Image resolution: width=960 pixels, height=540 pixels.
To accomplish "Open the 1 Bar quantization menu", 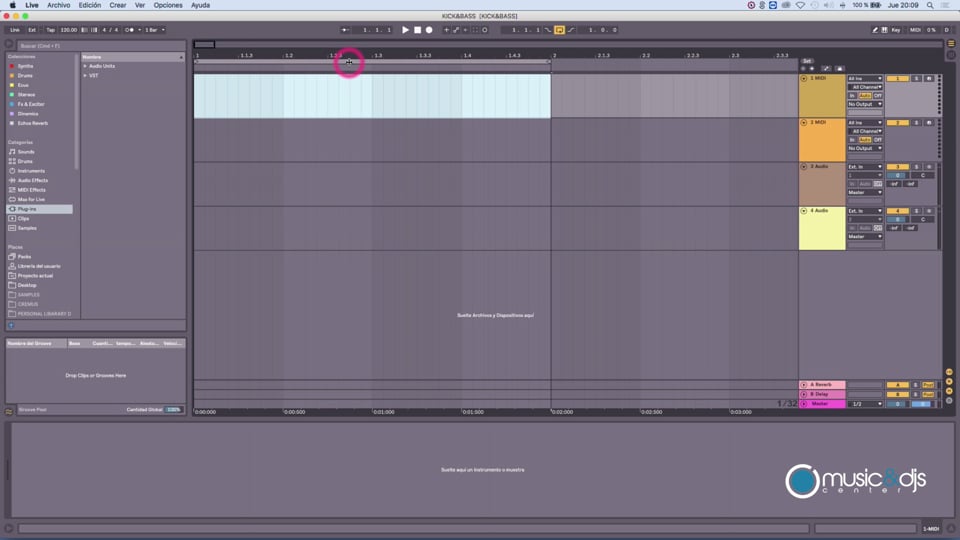I will tap(154, 29).
